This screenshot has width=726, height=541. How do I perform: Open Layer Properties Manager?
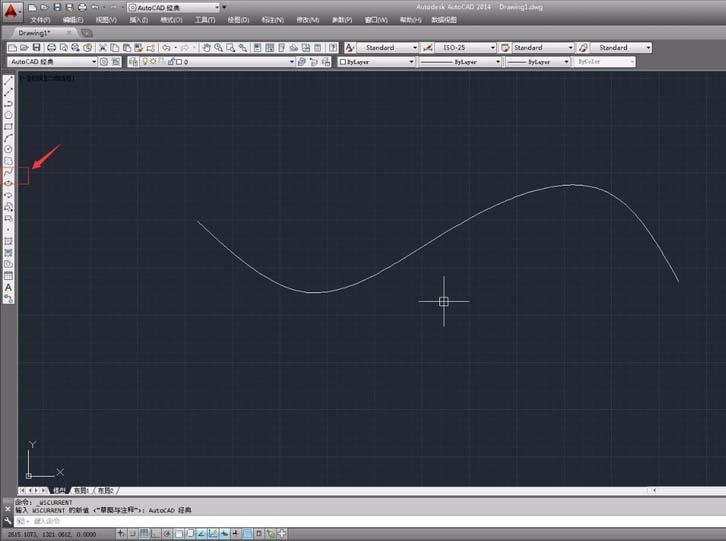click(x=133, y=62)
